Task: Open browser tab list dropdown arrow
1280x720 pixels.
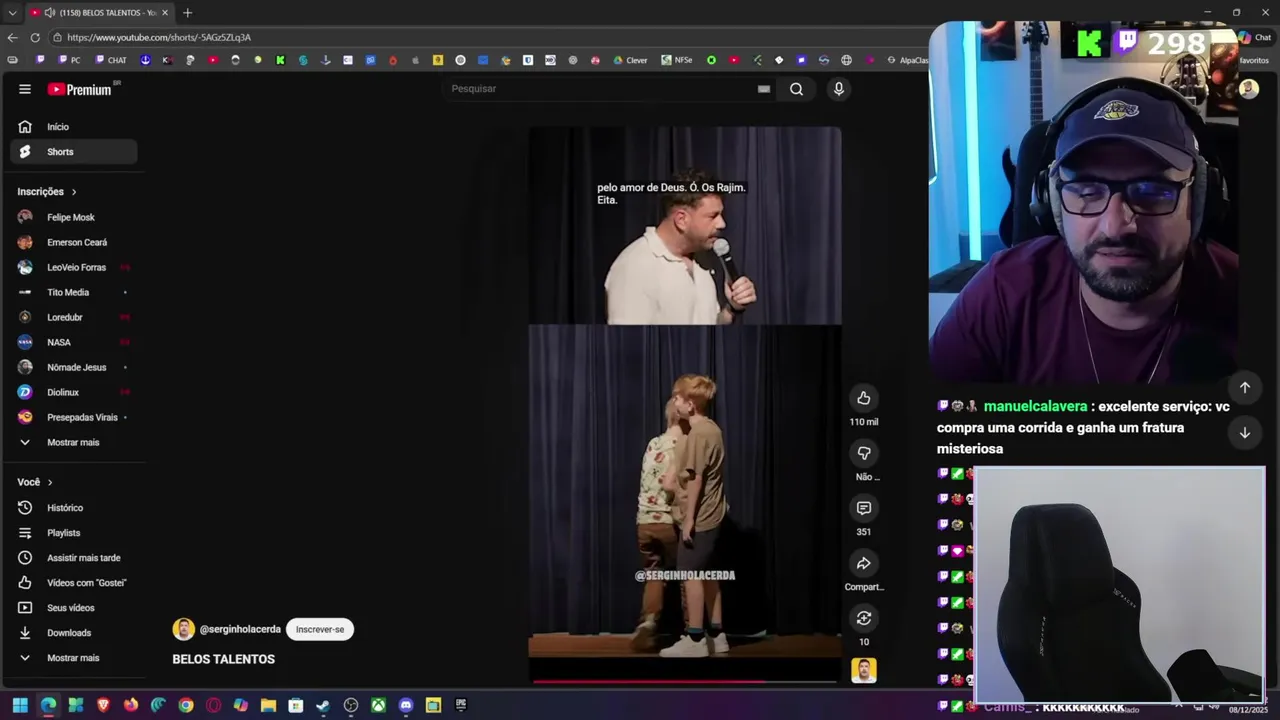Action: (x=12, y=12)
